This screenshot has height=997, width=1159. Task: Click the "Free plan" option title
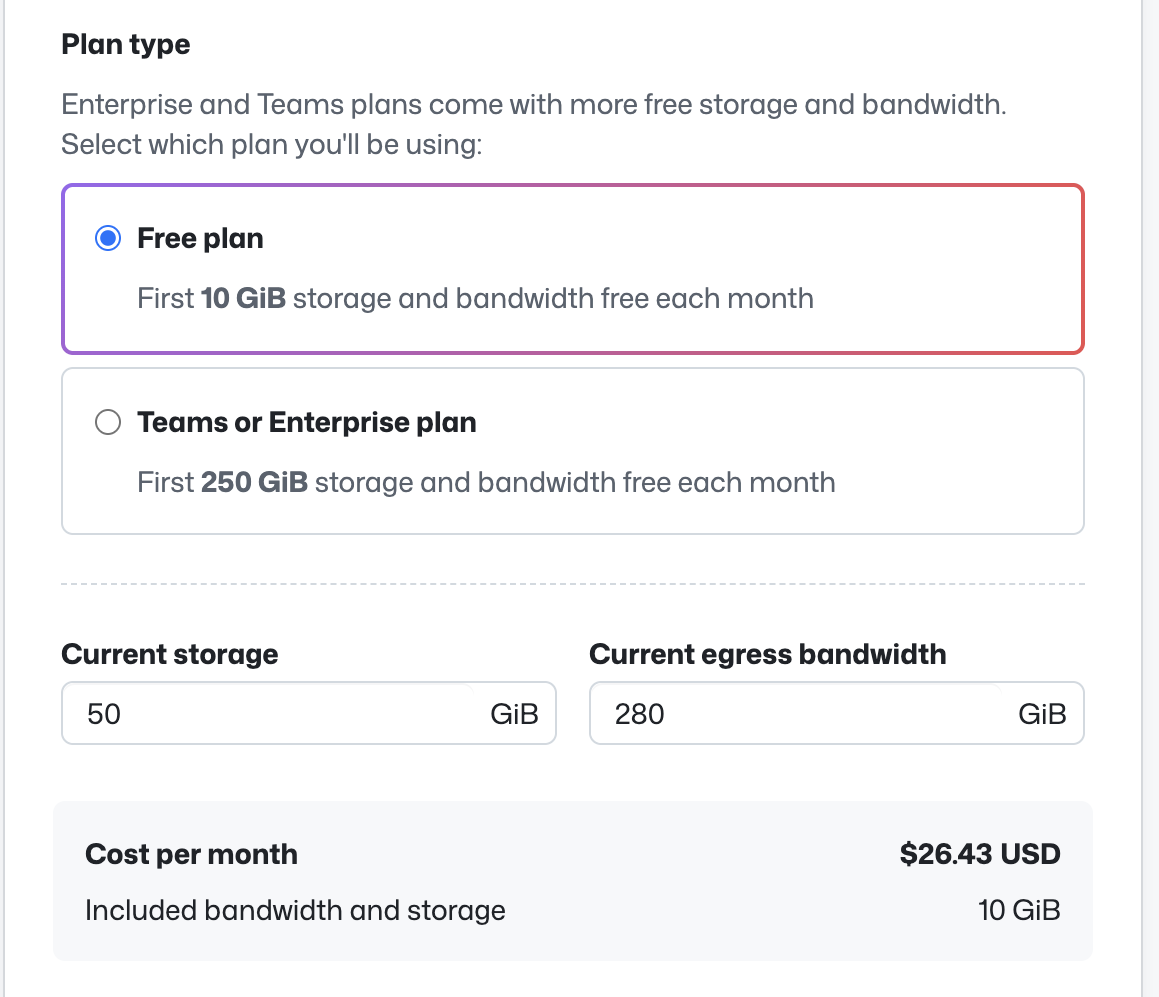tap(200, 239)
